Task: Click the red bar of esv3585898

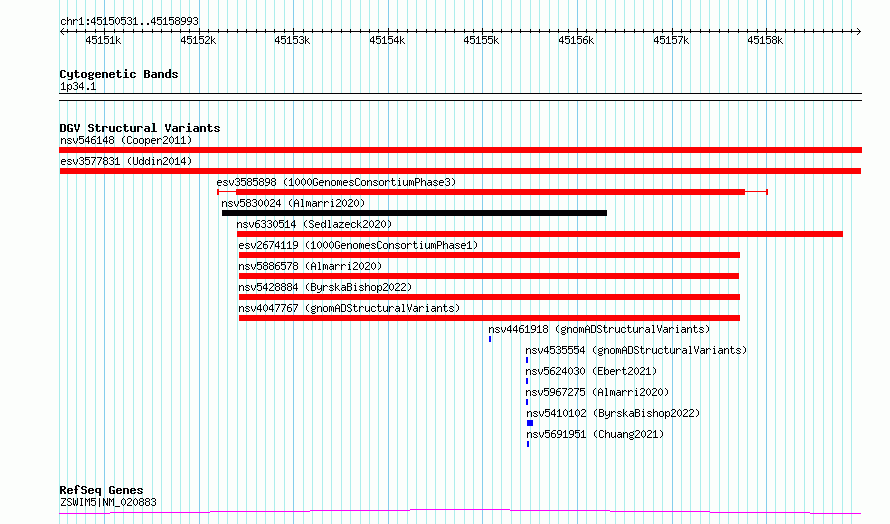Action: (490, 192)
